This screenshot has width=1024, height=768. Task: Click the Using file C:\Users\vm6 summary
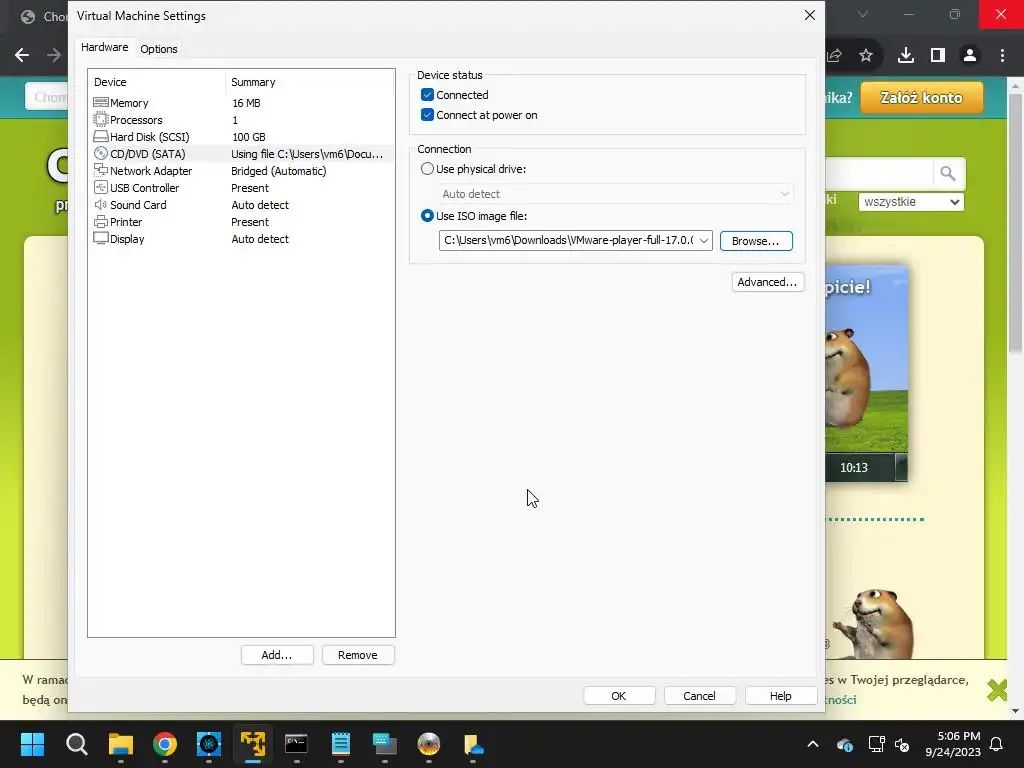(307, 154)
